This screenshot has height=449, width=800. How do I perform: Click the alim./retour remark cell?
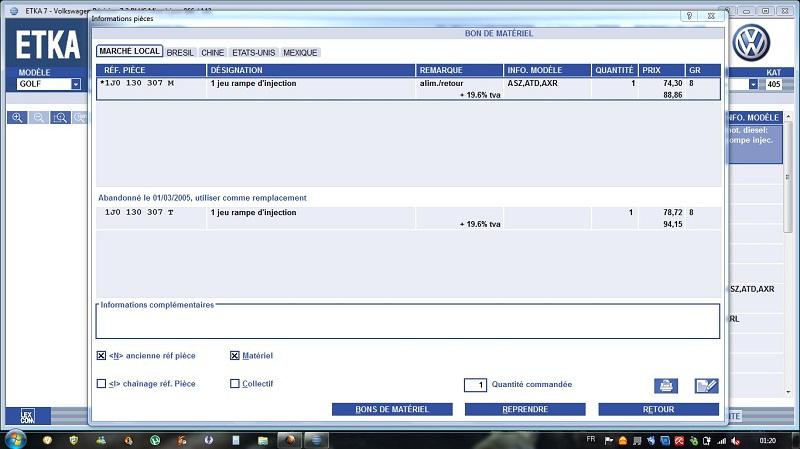pyautogui.click(x=441, y=83)
